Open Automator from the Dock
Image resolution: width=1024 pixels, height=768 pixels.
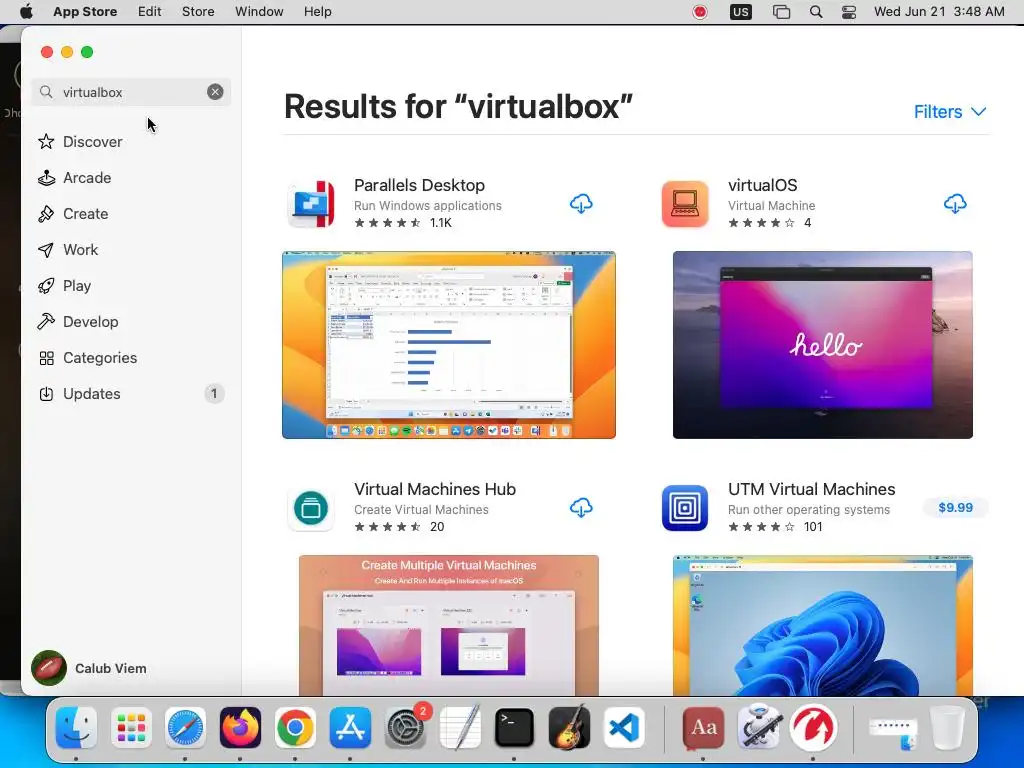758,727
